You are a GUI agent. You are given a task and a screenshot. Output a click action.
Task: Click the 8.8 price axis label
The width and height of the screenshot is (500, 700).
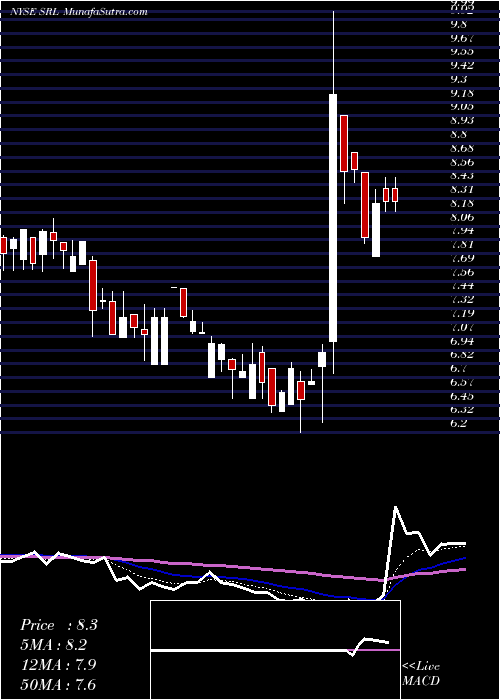459,134
